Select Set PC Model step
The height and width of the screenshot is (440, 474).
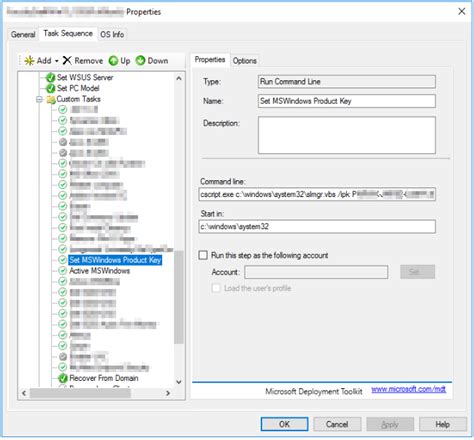[x=78, y=88]
